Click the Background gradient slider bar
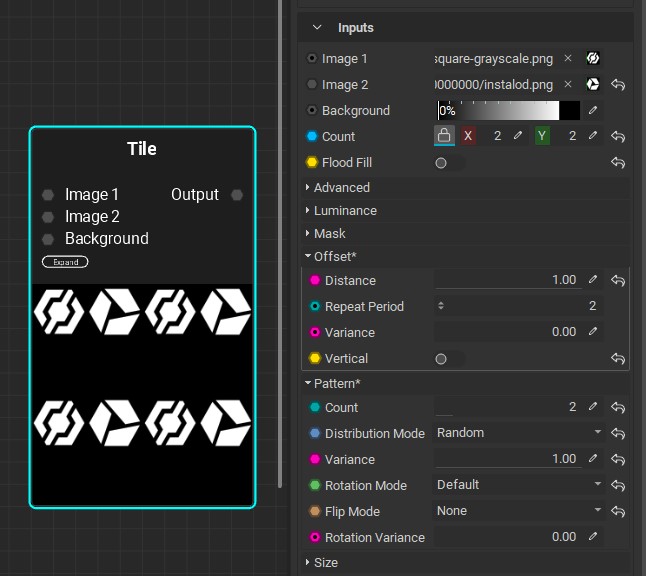Image resolution: width=646 pixels, height=576 pixels. pyautogui.click(x=508, y=111)
